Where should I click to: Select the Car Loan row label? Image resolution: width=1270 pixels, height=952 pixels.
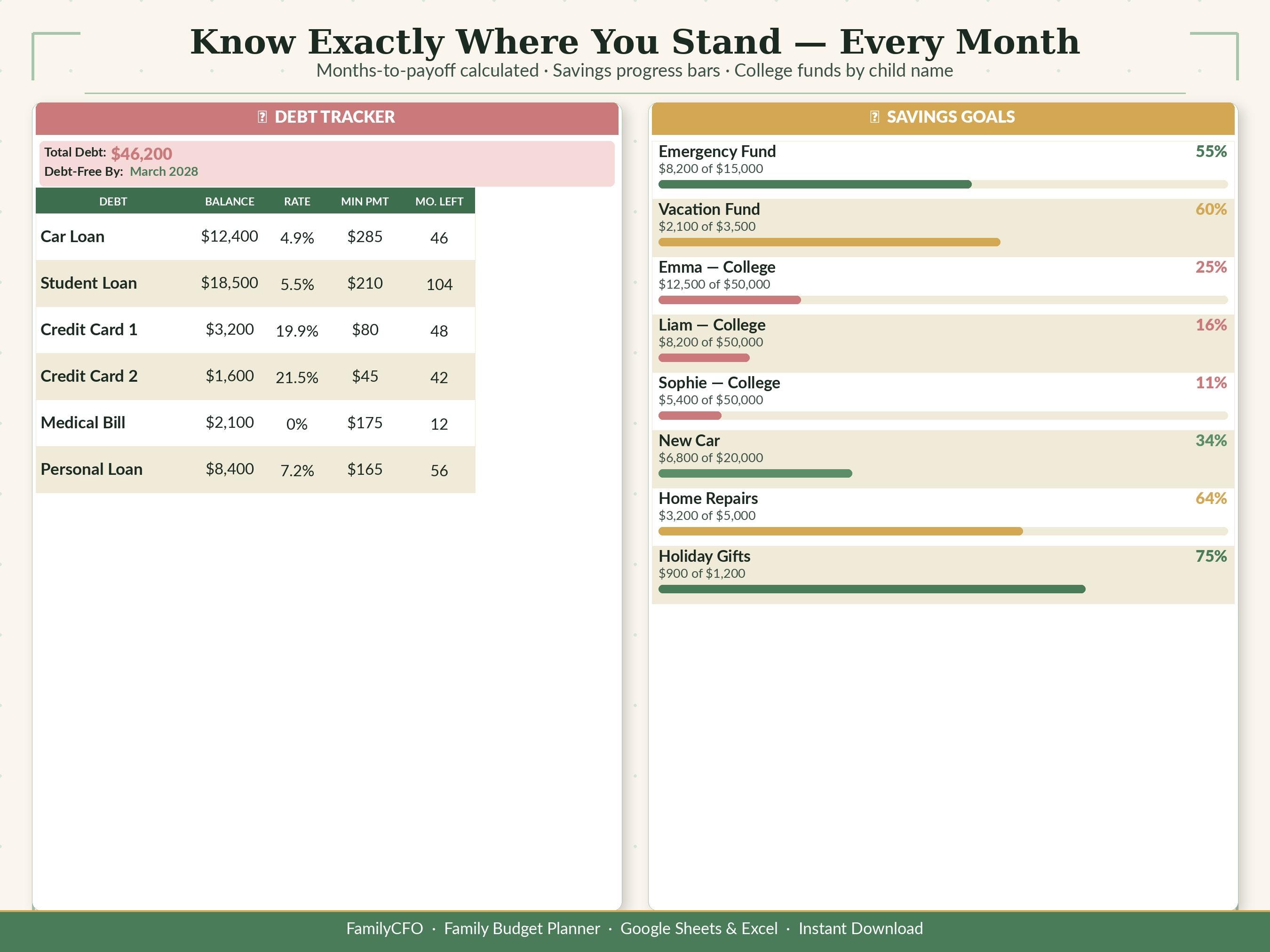click(72, 236)
